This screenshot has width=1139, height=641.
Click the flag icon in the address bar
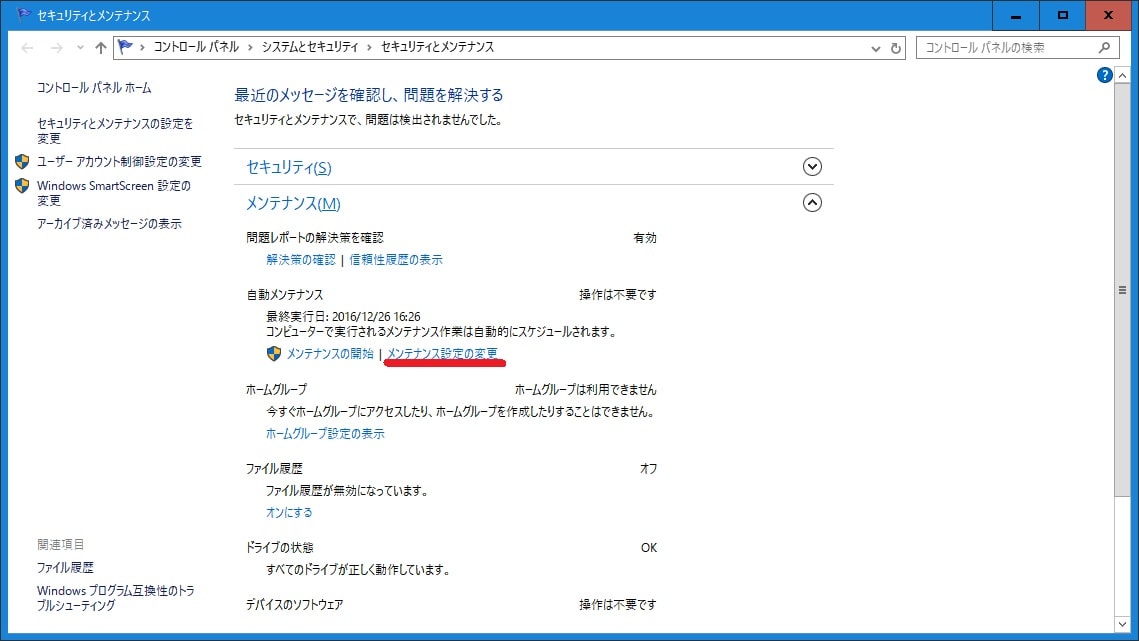click(125, 47)
